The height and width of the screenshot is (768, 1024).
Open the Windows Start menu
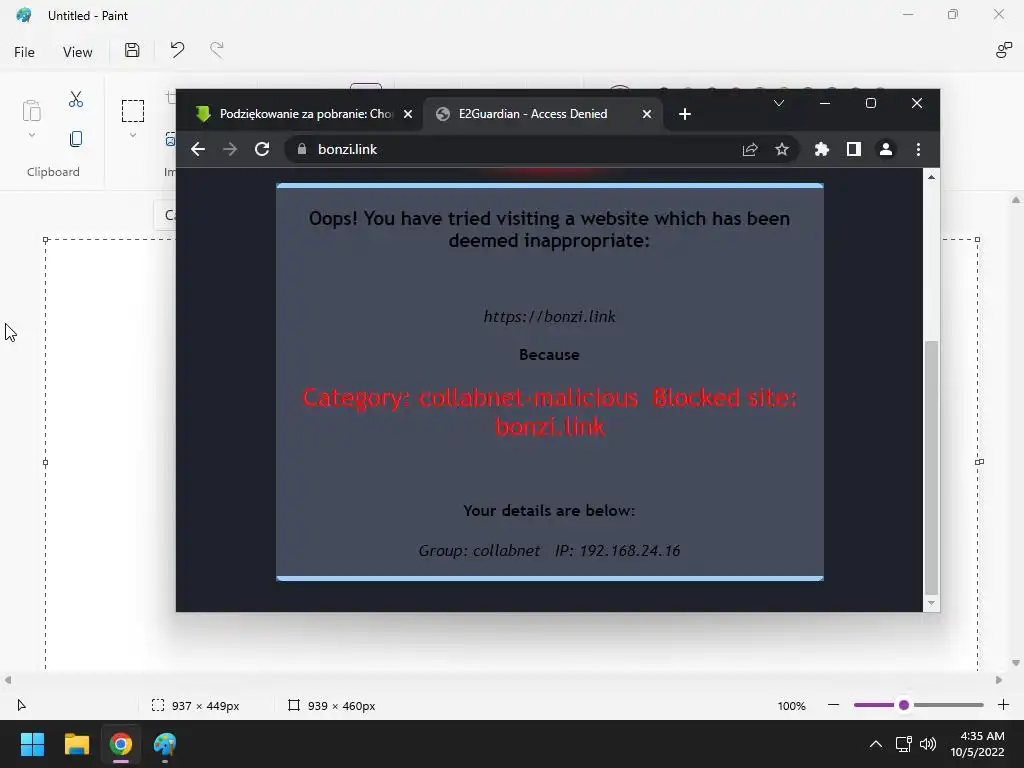(32, 744)
